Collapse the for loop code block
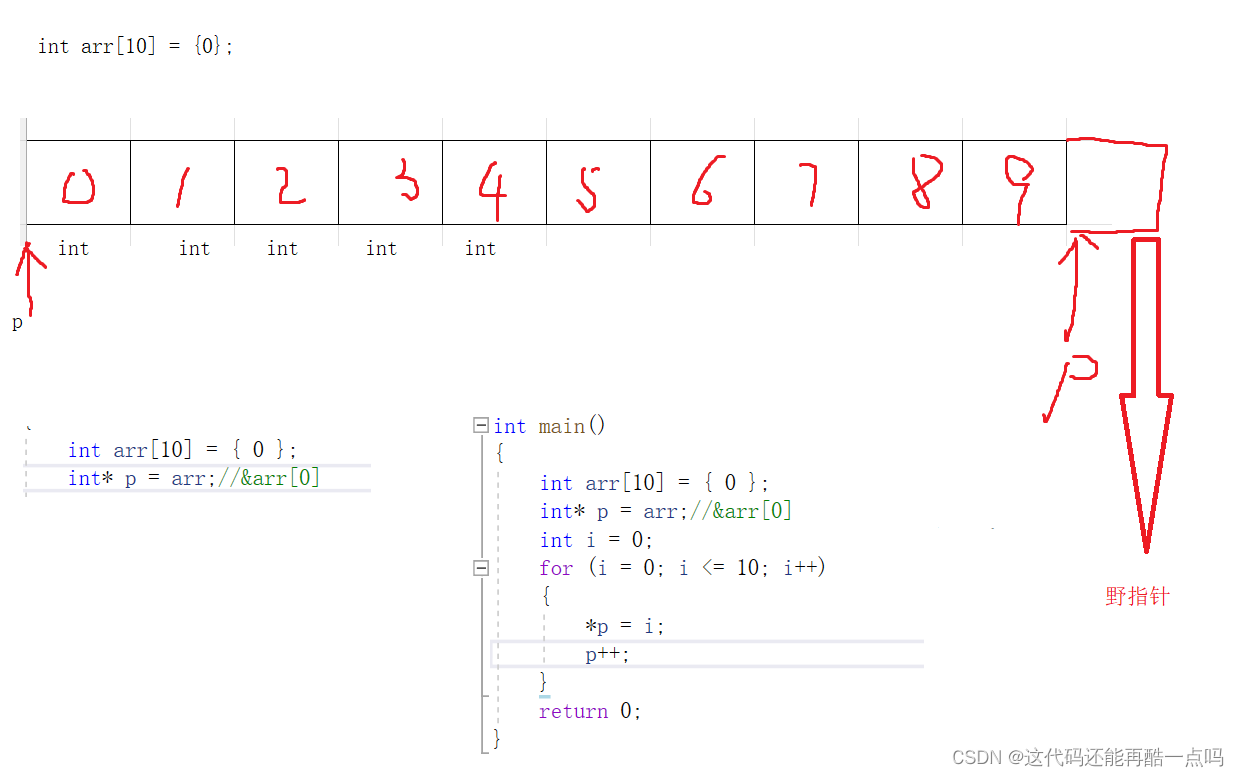Viewport: 1239px width, 777px height. coord(481,568)
